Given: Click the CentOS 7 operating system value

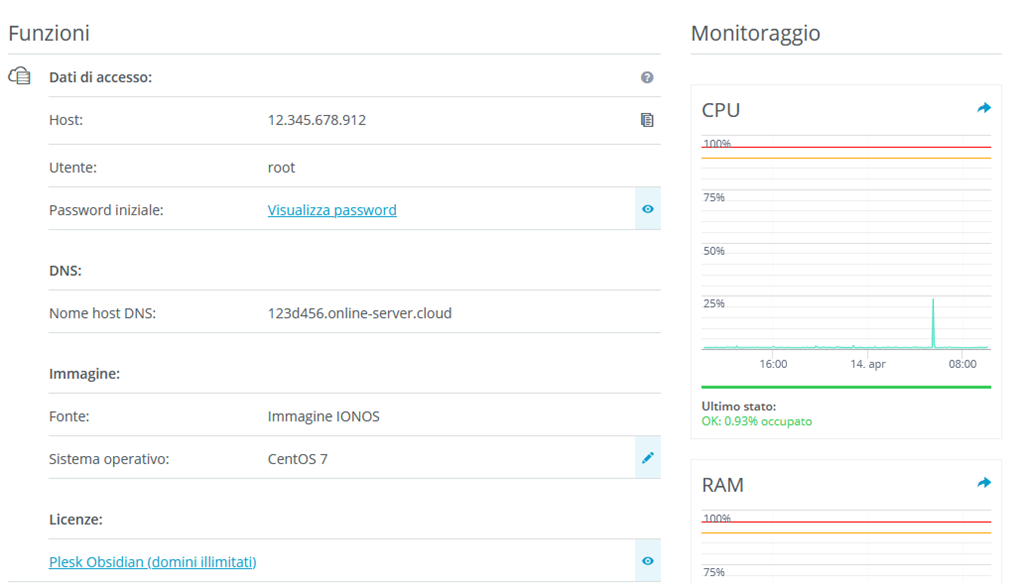Looking at the screenshot, I should (297, 459).
